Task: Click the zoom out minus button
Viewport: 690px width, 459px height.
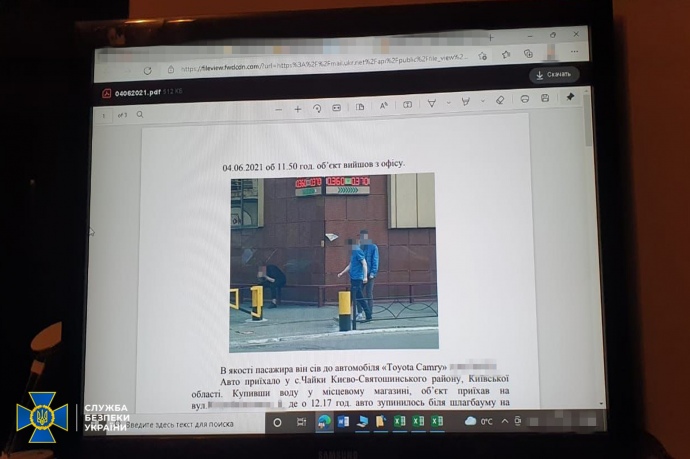Action: click(x=279, y=108)
